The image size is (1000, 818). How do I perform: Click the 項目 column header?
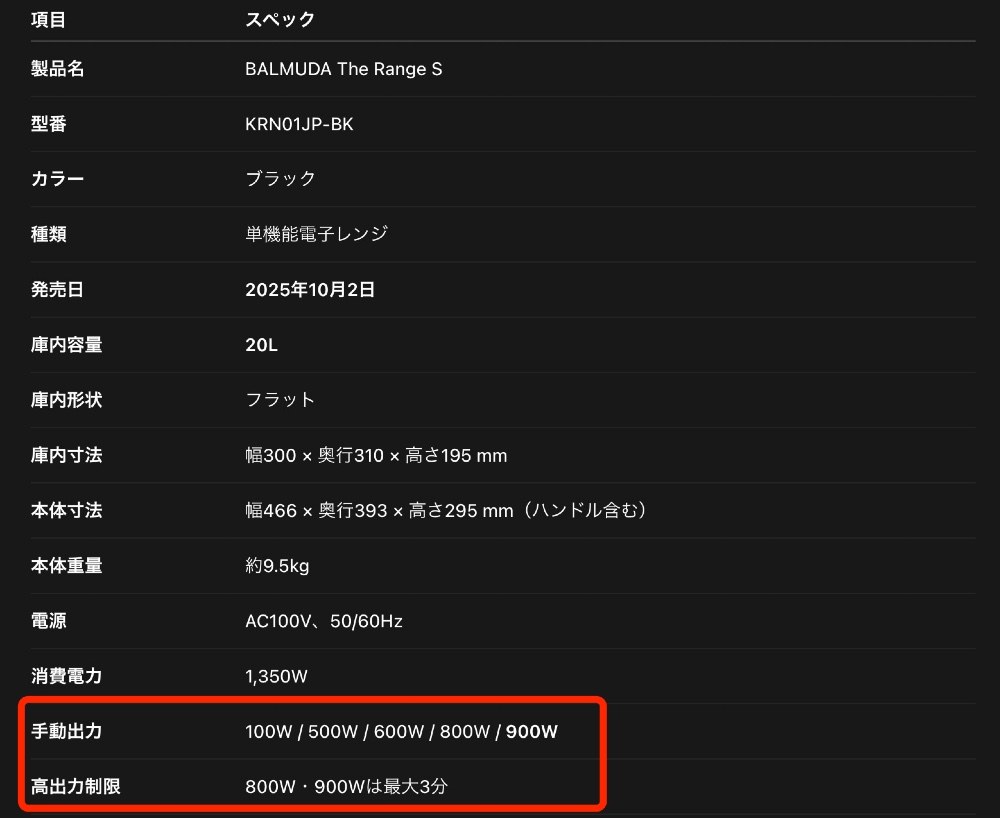(x=48, y=20)
